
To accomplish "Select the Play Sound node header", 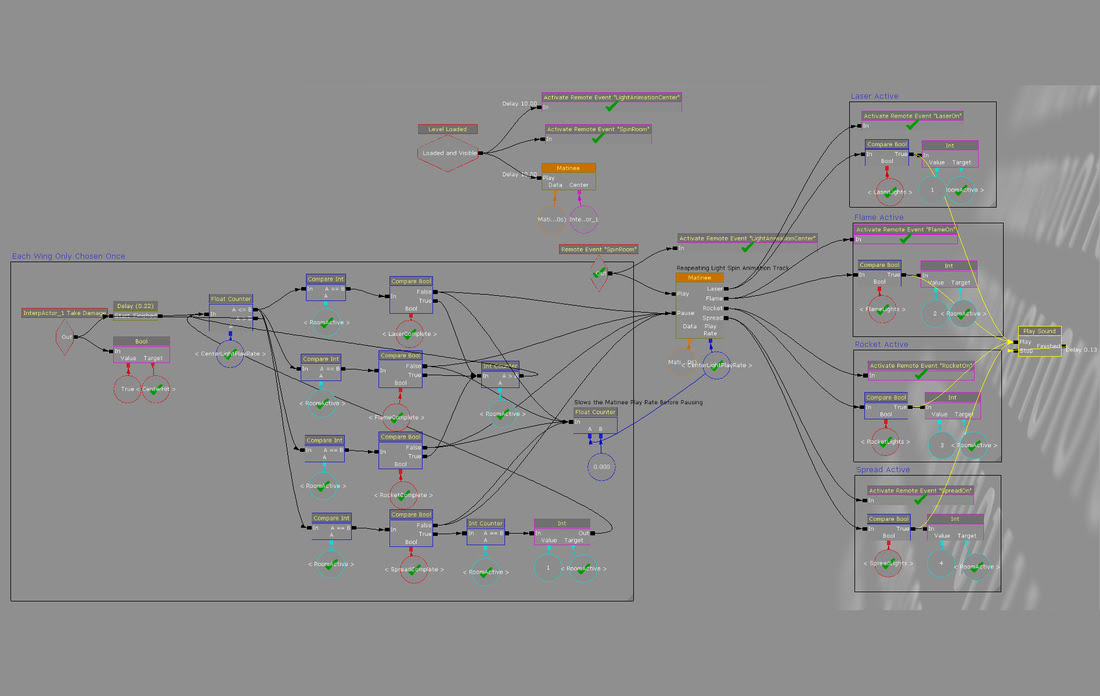I will pos(1040,331).
